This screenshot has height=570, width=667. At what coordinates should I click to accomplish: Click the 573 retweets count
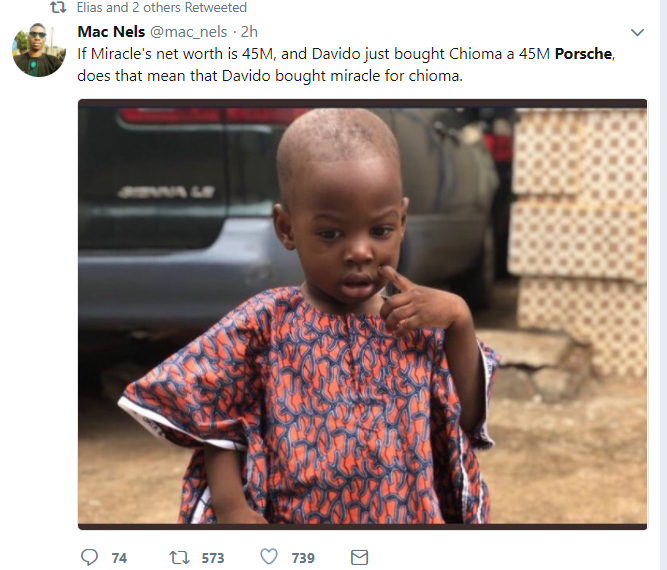(x=212, y=558)
